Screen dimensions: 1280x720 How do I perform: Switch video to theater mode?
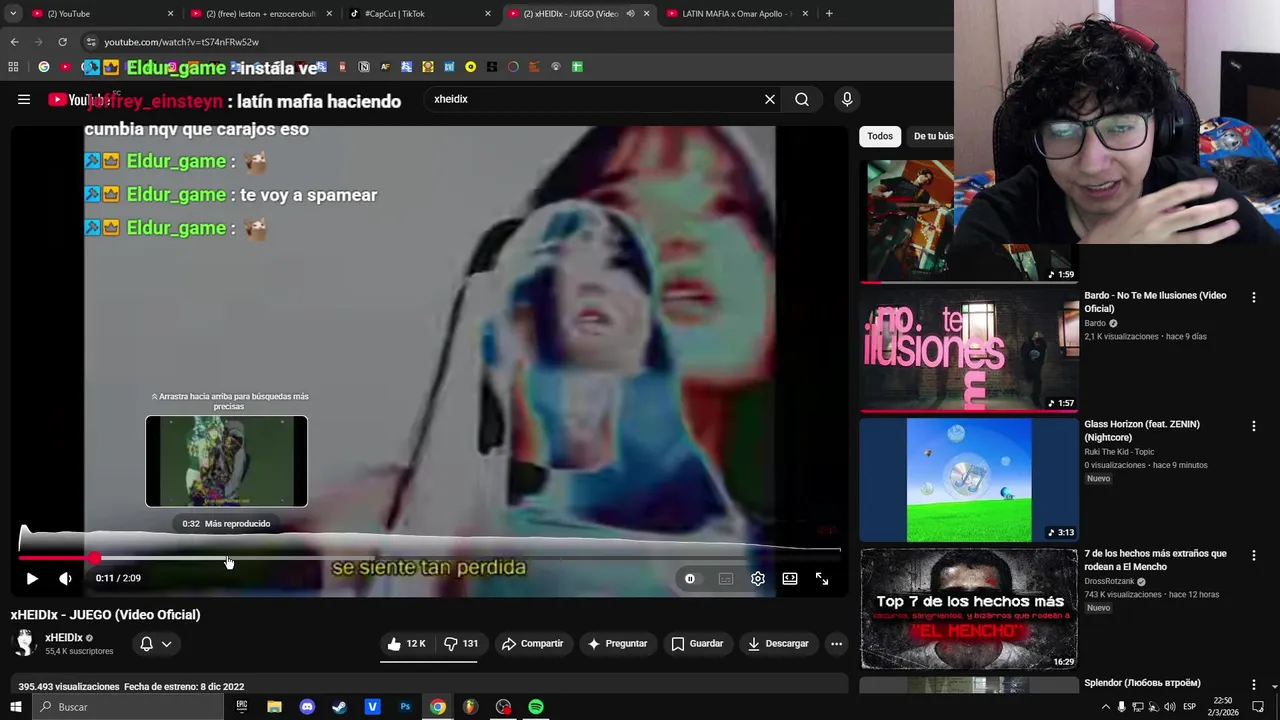pyautogui.click(x=790, y=578)
